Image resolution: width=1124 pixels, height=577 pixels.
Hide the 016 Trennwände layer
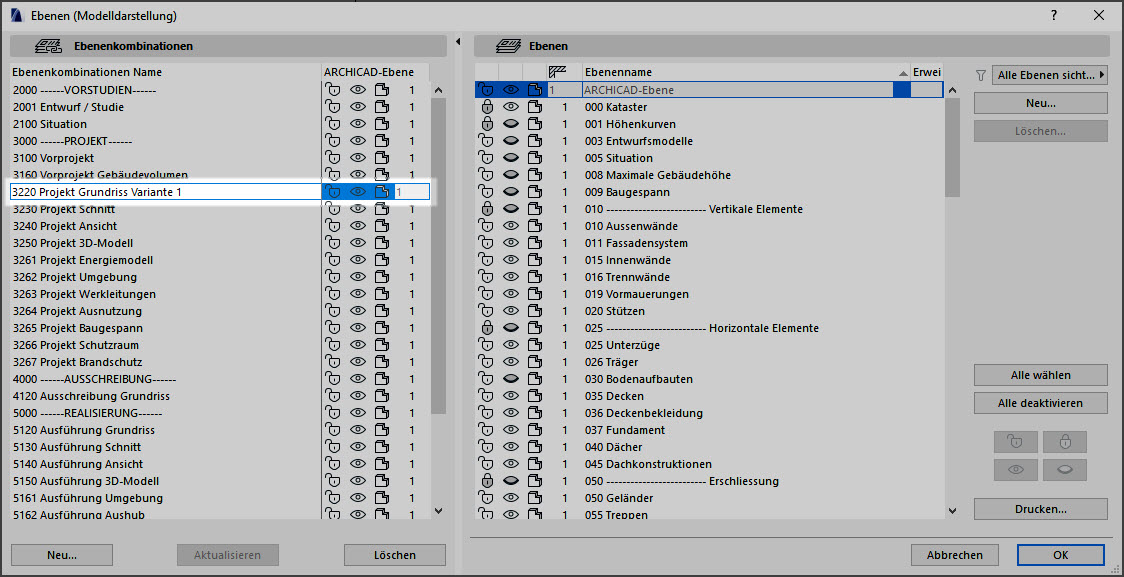pyautogui.click(x=510, y=277)
